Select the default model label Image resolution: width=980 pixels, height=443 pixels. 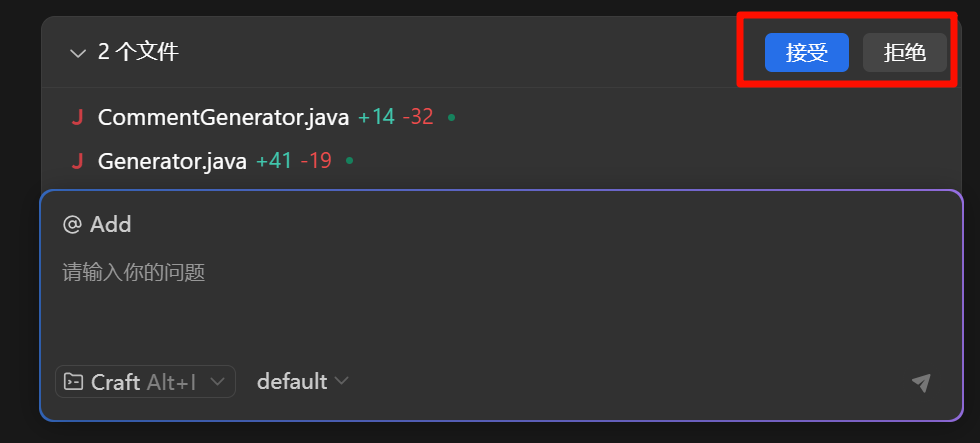291,382
